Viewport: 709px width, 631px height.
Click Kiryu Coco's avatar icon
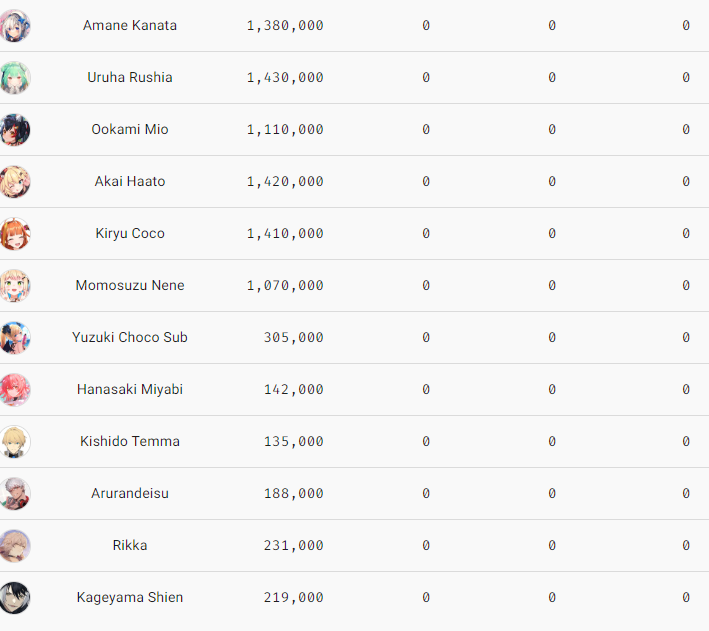[x=15, y=234]
